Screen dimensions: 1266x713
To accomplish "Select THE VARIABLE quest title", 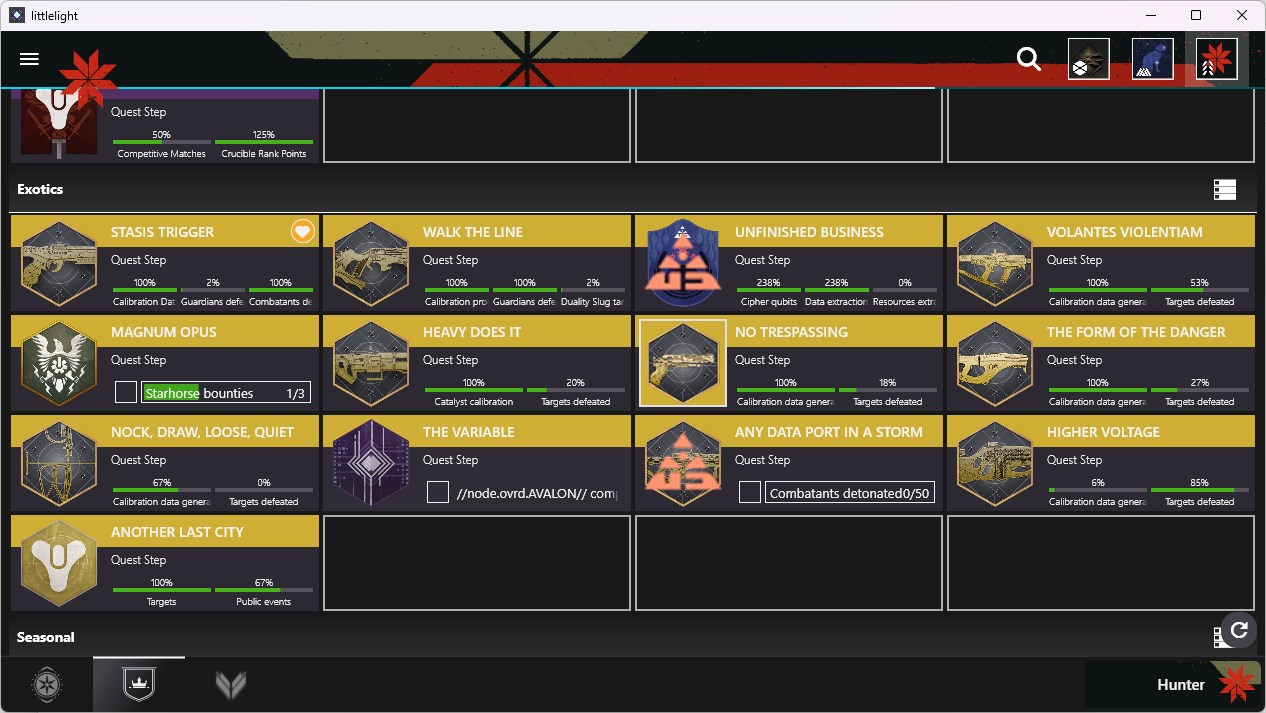I will [469, 432].
